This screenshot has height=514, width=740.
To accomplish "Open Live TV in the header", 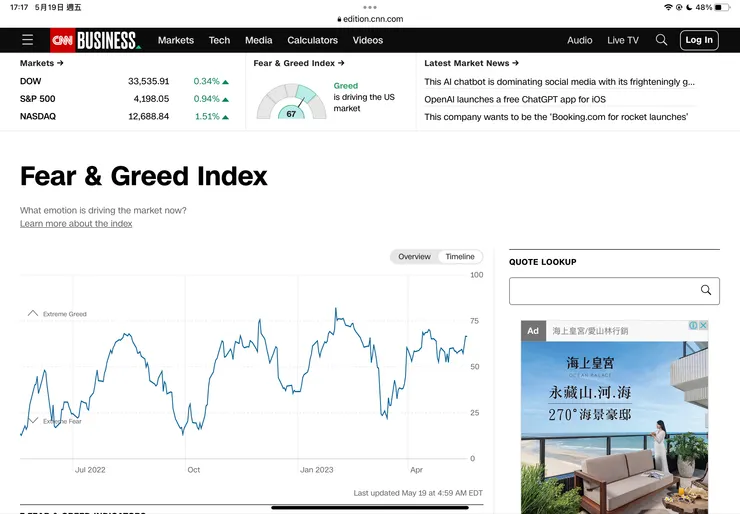I will pyautogui.click(x=623, y=40).
